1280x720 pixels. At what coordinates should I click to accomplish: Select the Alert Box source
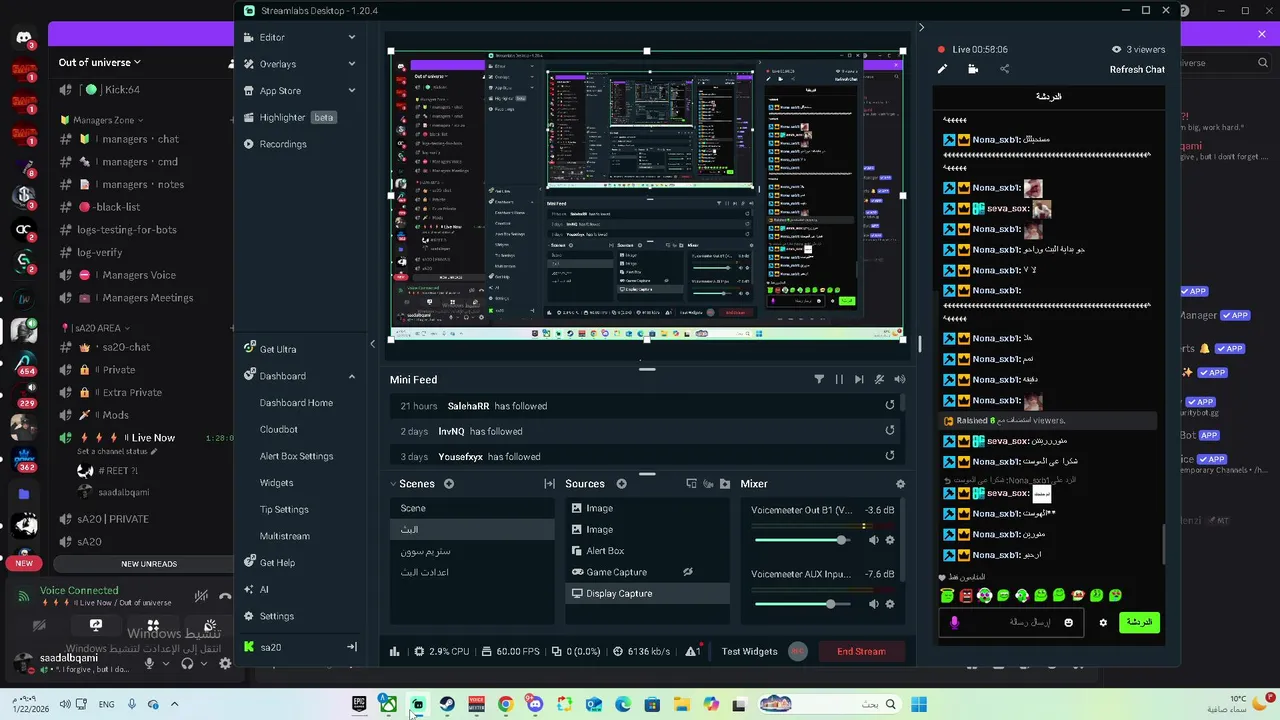(x=648, y=551)
